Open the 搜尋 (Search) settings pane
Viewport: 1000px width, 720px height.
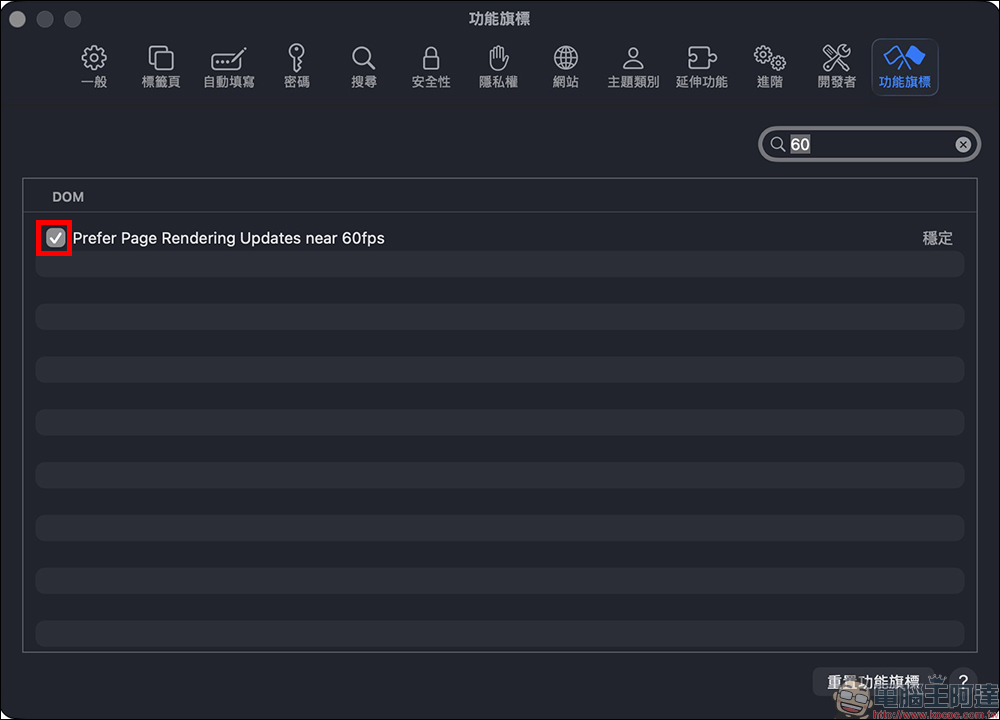pyautogui.click(x=364, y=67)
